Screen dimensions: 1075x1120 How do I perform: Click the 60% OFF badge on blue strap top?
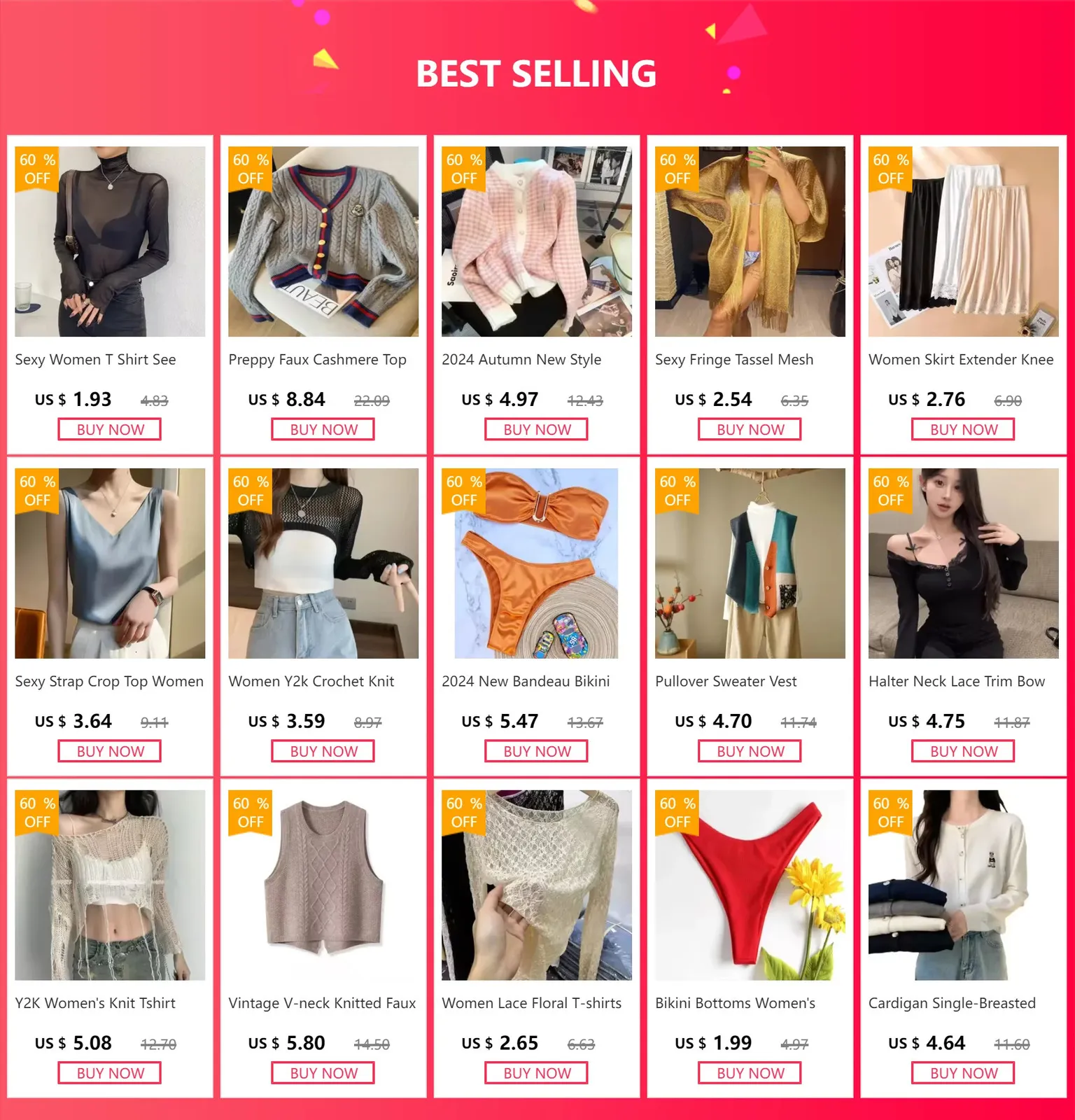tap(37, 491)
